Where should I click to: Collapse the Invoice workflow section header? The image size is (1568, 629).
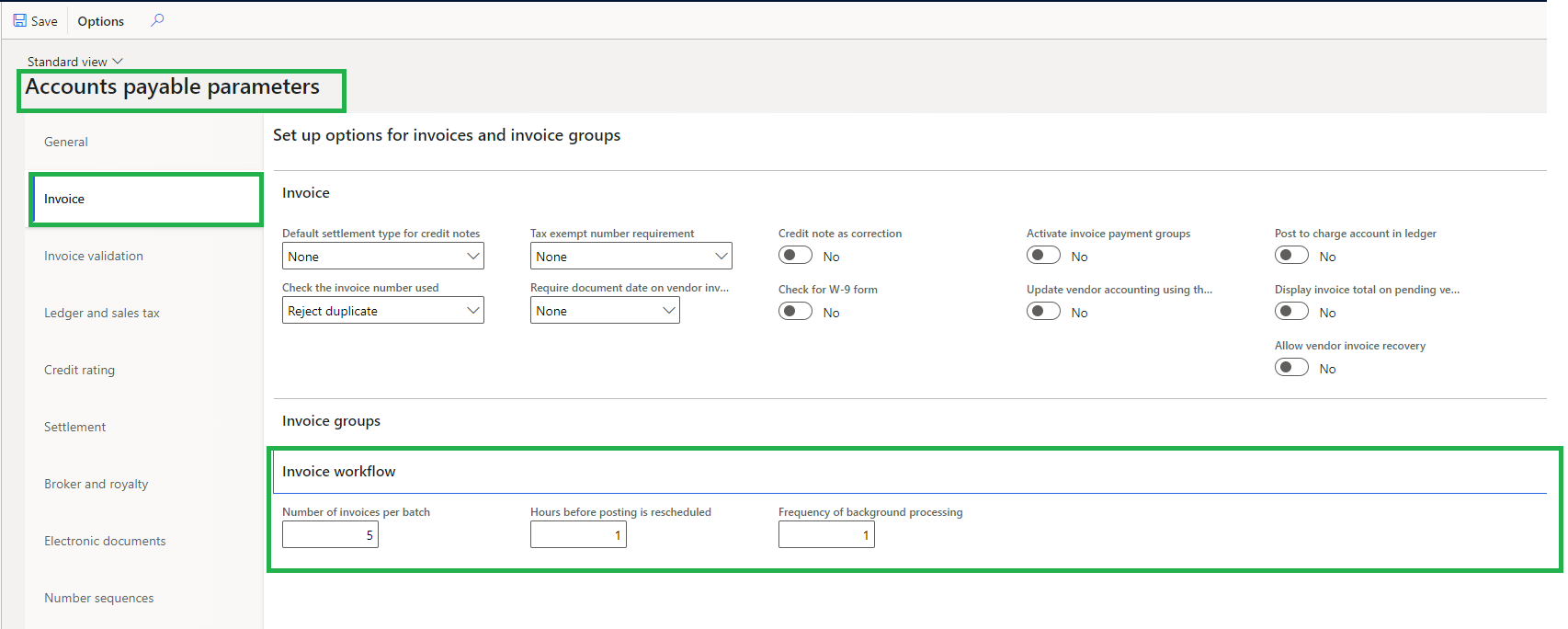[339, 472]
